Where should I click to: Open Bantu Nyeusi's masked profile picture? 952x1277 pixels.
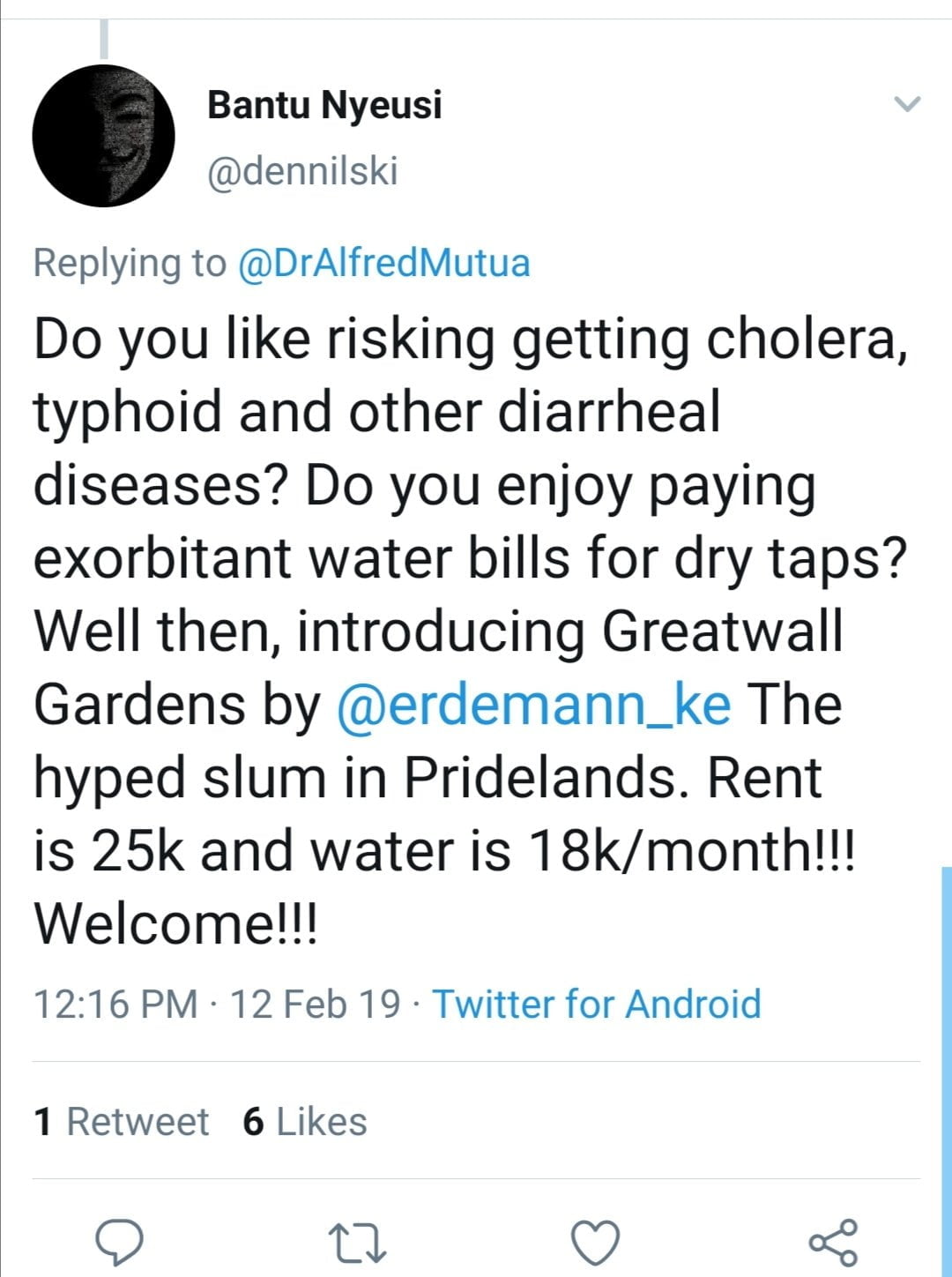104,136
